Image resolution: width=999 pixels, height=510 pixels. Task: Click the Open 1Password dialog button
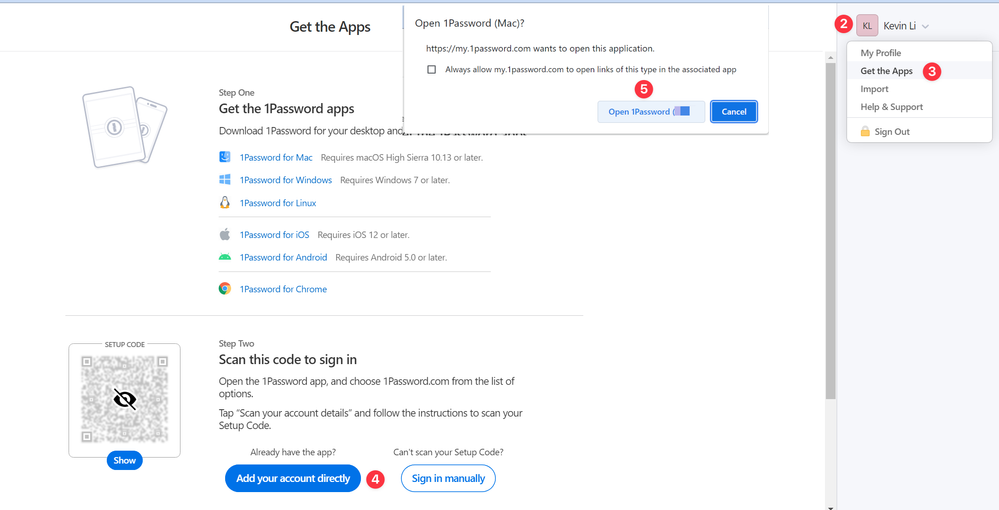[x=650, y=112]
